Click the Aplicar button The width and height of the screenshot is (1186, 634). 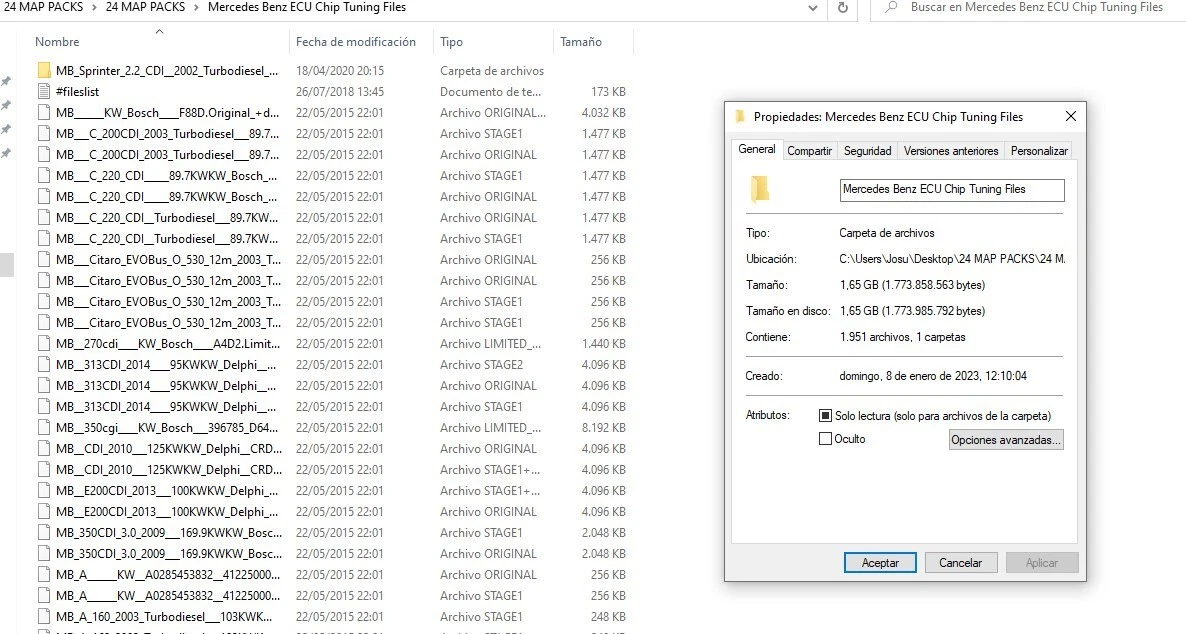pyautogui.click(x=1042, y=563)
